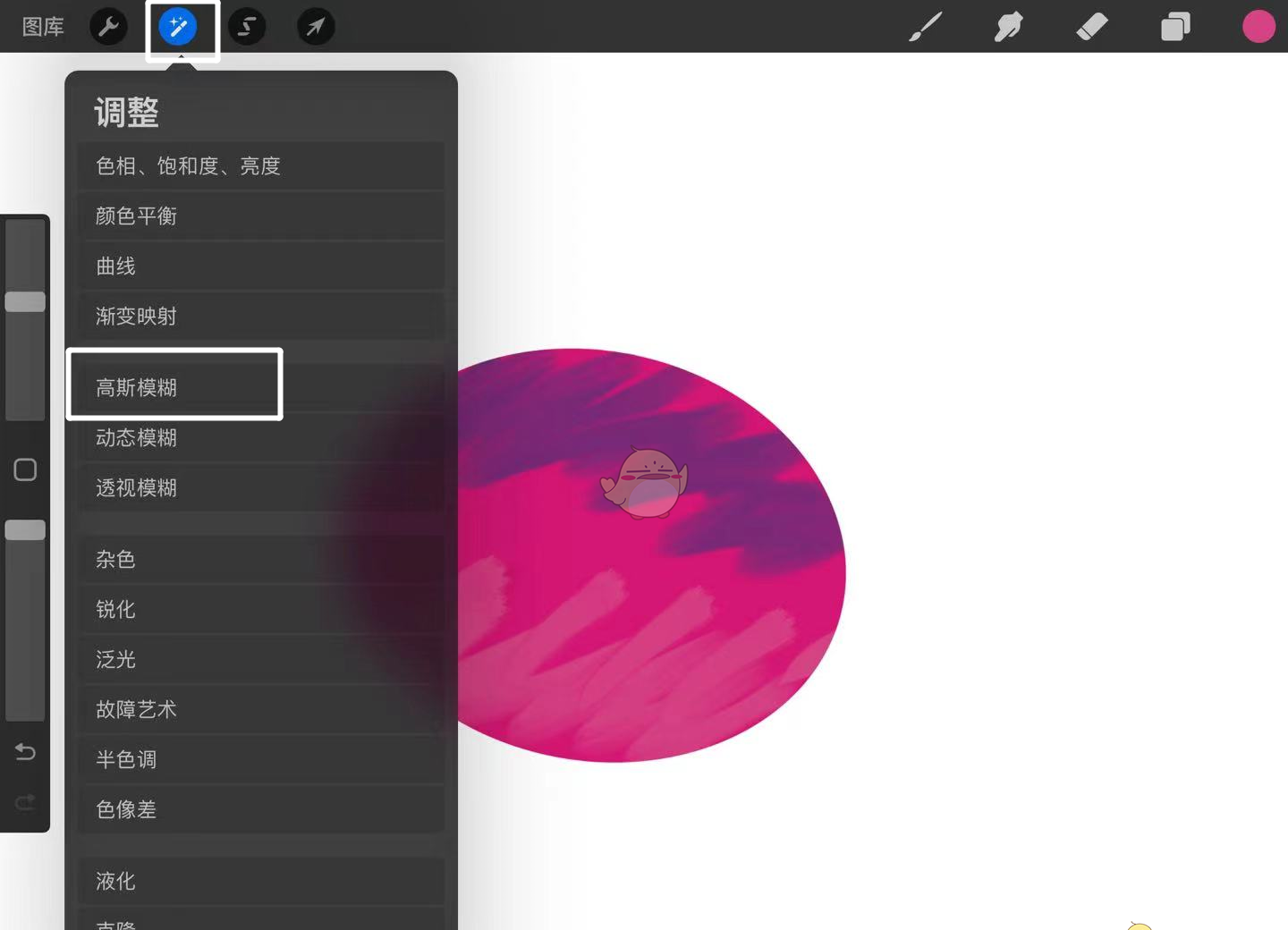This screenshot has height=930, width=1288.
Task: Open the wrench Actions menu
Action: [x=108, y=27]
